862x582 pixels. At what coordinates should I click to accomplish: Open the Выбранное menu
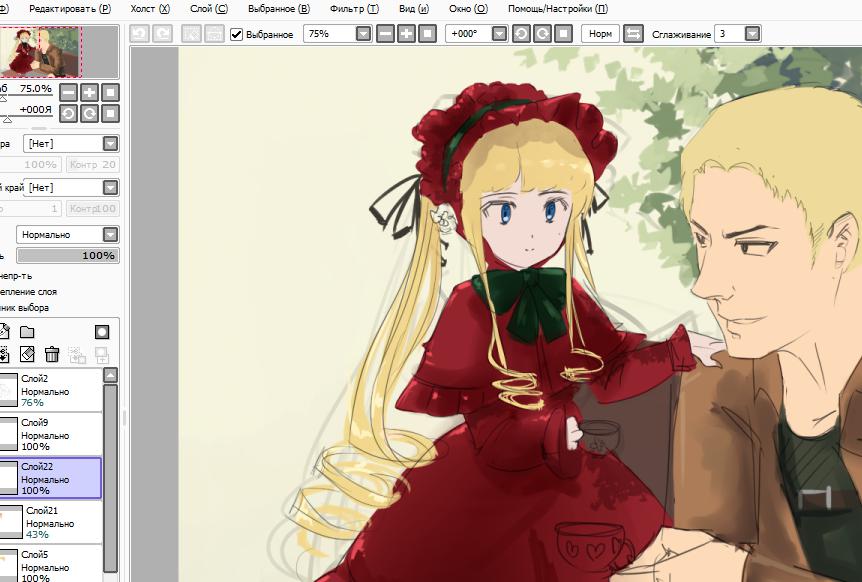pyautogui.click(x=279, y=9)
